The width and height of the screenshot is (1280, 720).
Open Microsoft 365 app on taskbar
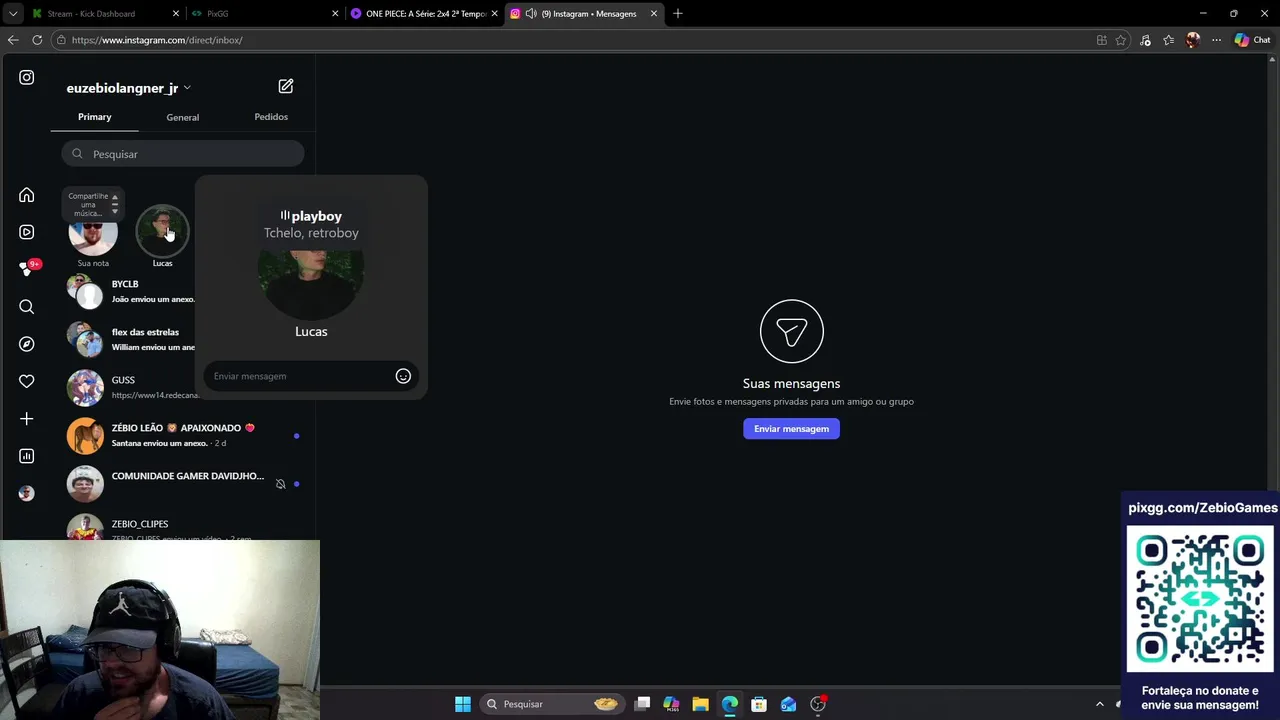(671, 704)
